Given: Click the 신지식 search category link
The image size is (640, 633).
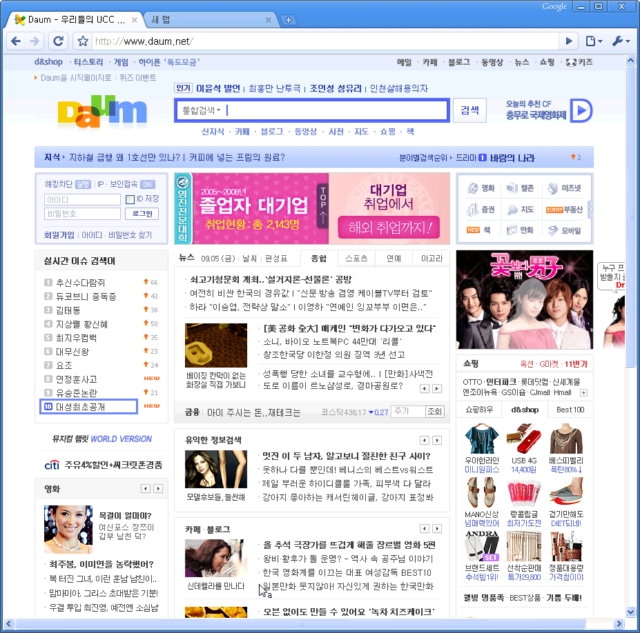Looking at the screenshot, I should click(213, 131).
